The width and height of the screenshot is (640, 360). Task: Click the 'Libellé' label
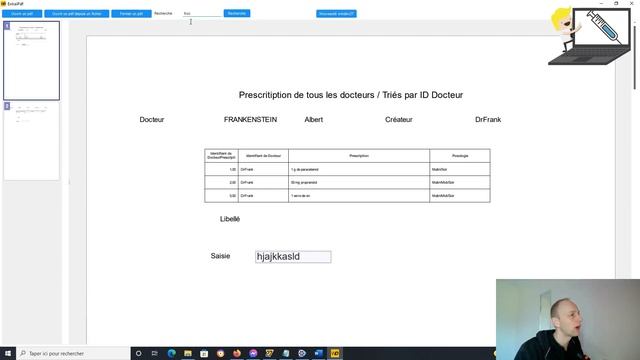click(230, 219)
